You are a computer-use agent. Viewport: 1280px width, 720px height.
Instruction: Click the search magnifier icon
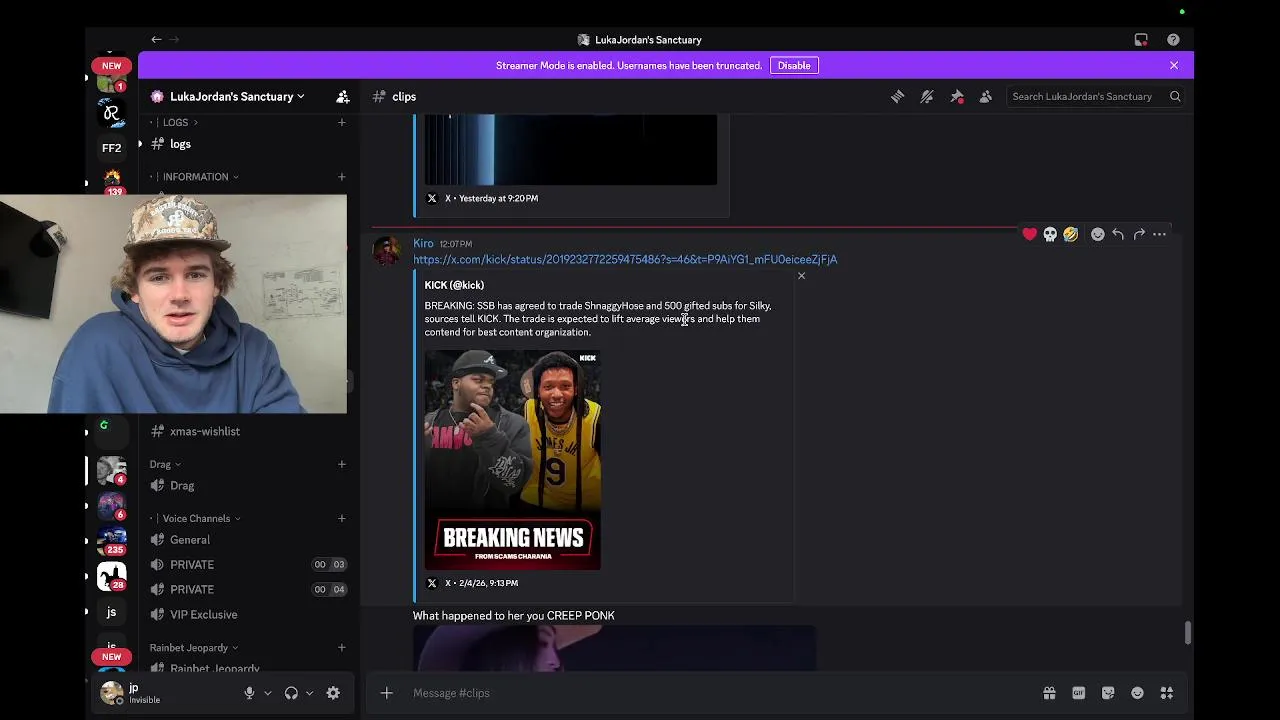(1175, 97)
